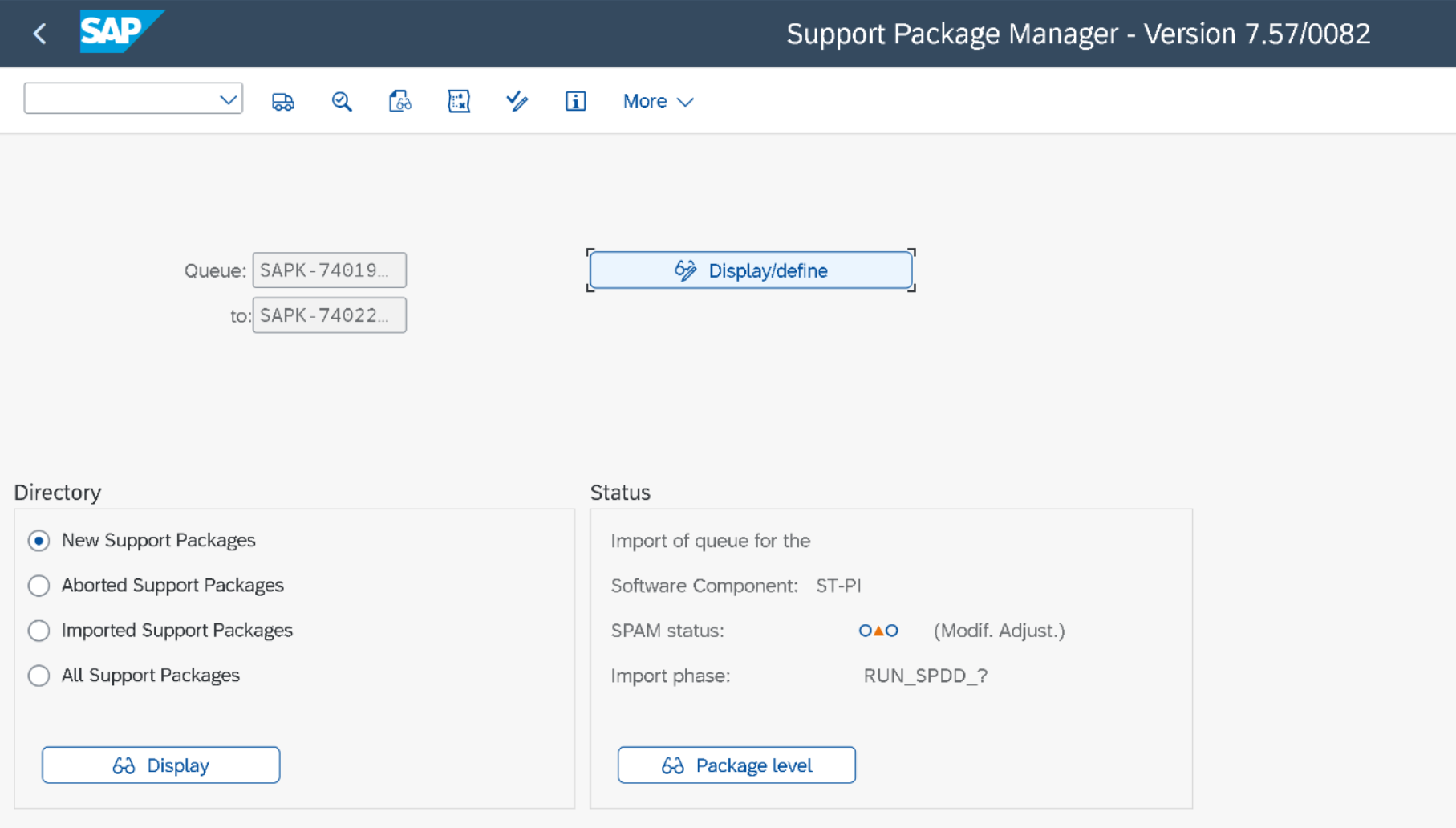The width and height of the screenshot is (1456, 828).
Task: Click the SAP logo in the header
Action: click(122, 32)
